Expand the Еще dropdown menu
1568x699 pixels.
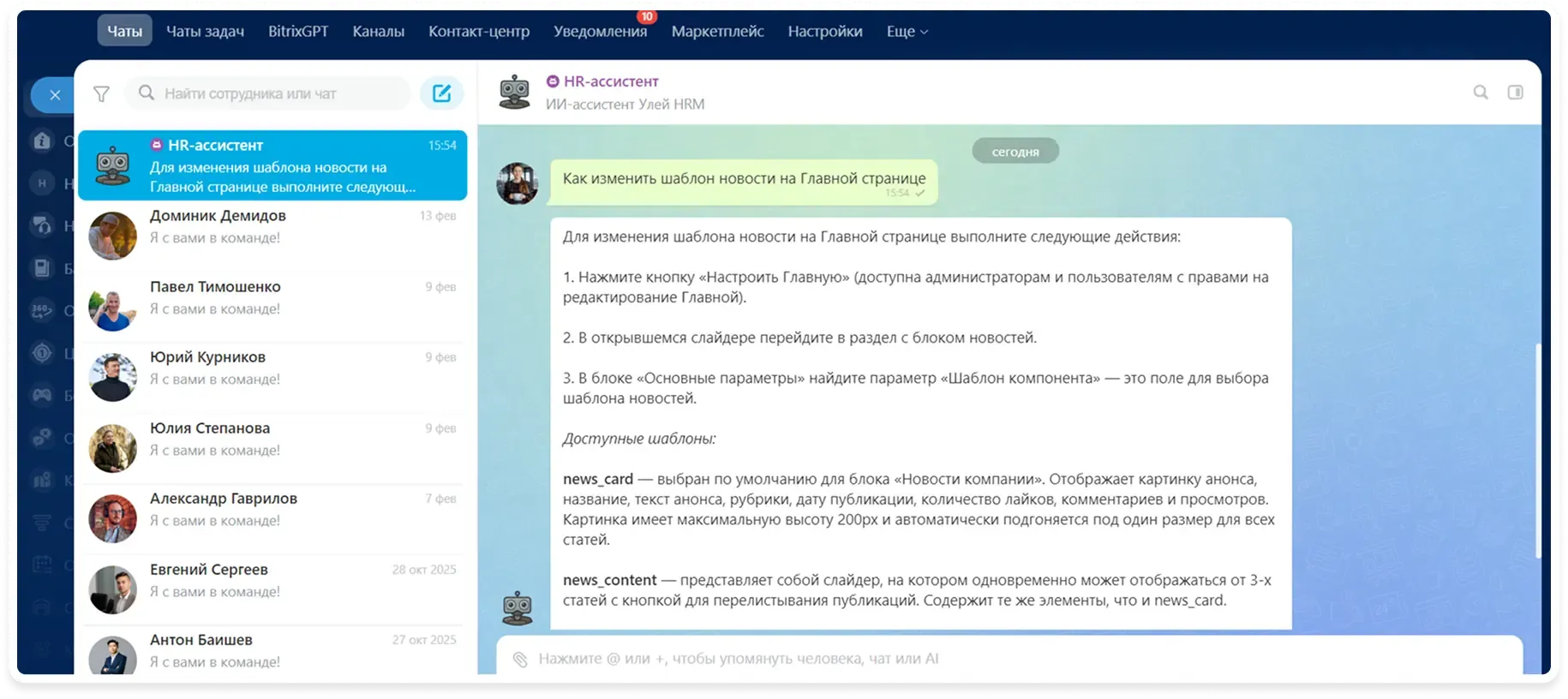tap(907, 31)
